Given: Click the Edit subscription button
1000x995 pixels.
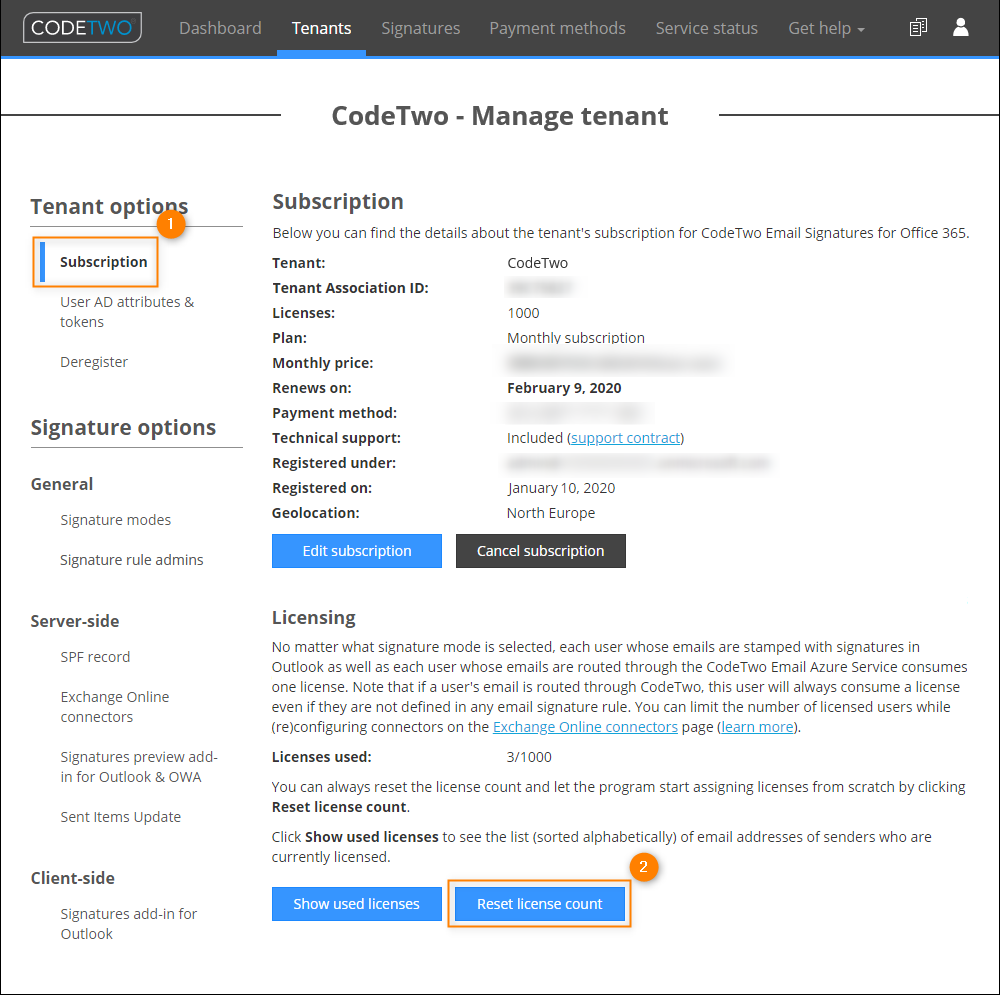Looking at the screenshot, I should [357, 550].
